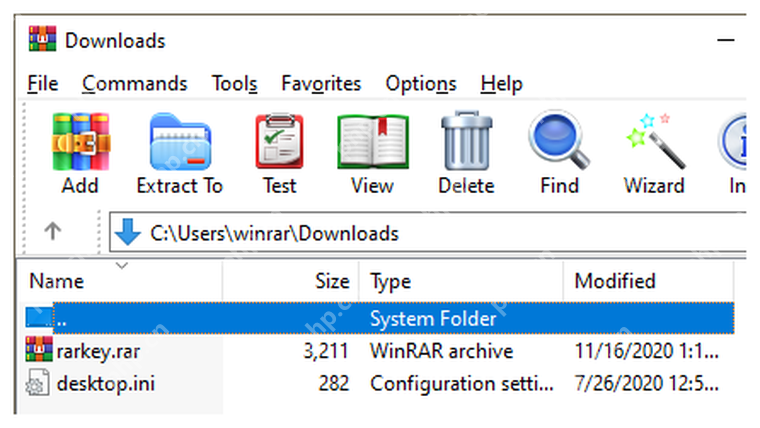Click the Configuration setti... type cell
Image resolution: width=760 pixels, height=428 pixels.
462,384
